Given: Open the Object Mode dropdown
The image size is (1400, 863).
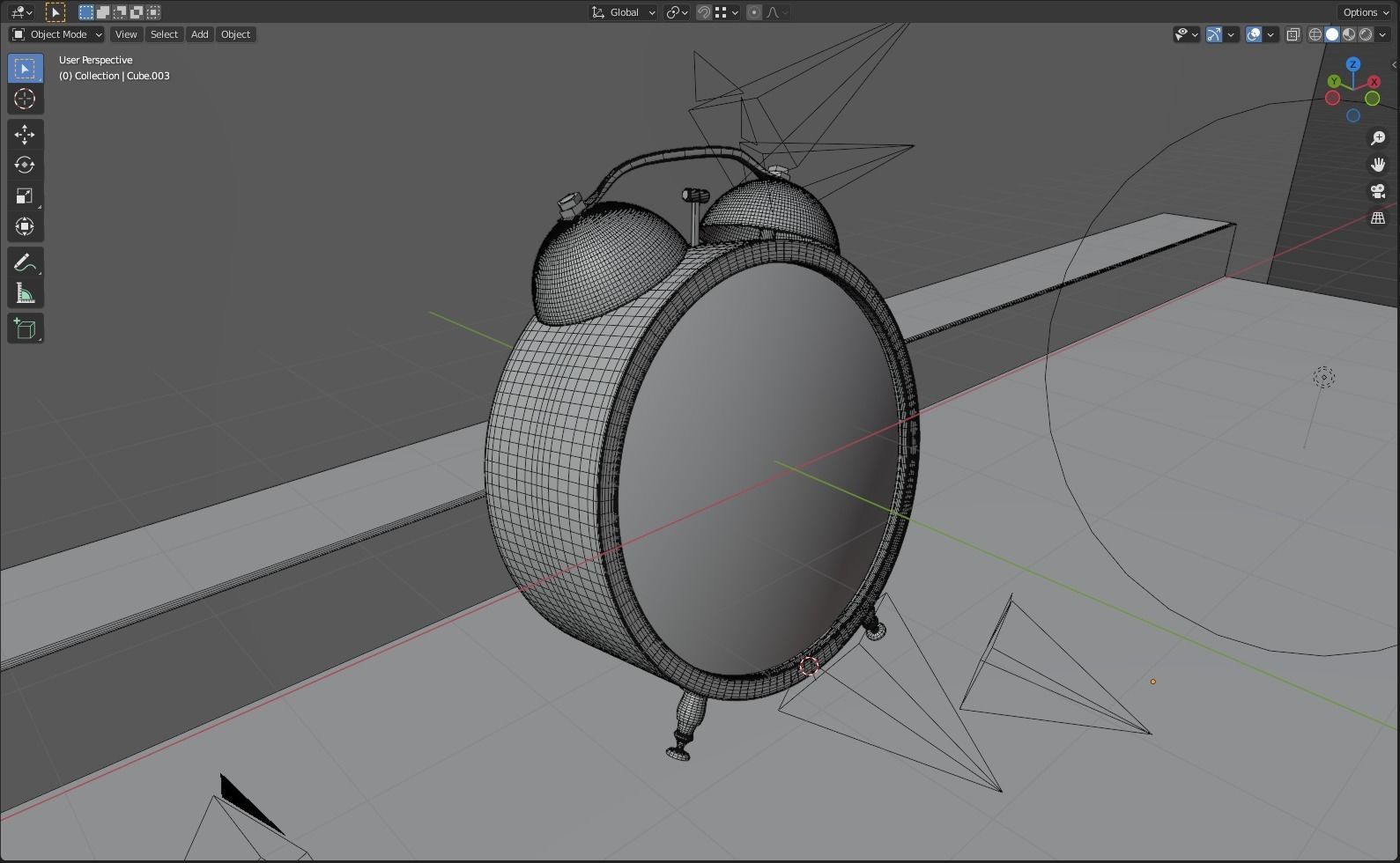Looking at the screenshot, I should click(57, 34).
